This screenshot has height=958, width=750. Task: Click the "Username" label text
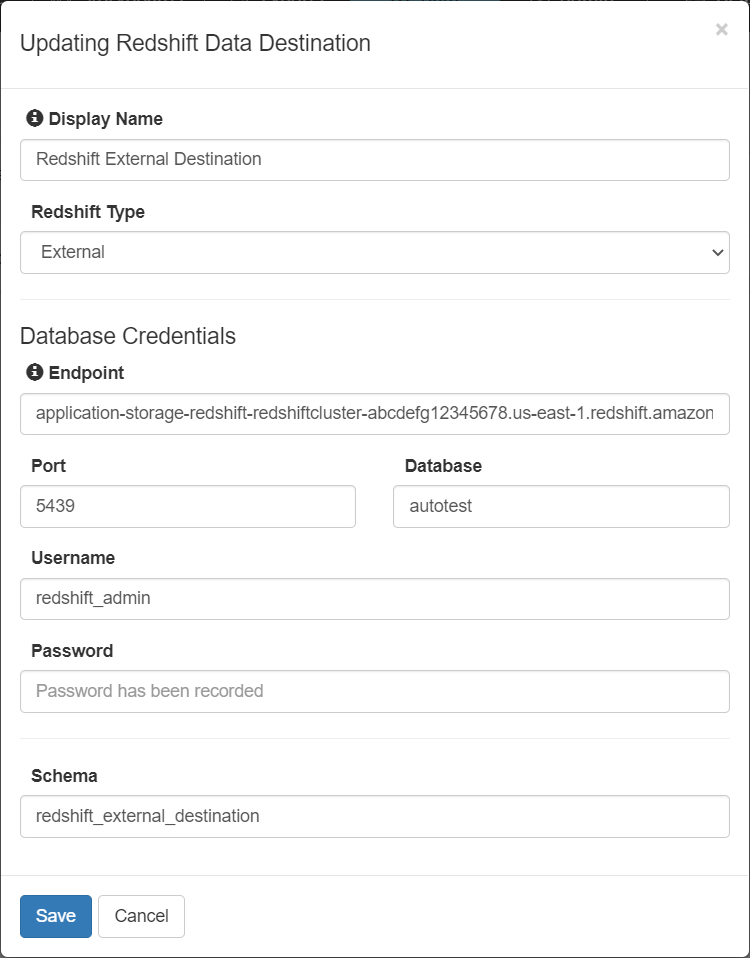[73, 558]
